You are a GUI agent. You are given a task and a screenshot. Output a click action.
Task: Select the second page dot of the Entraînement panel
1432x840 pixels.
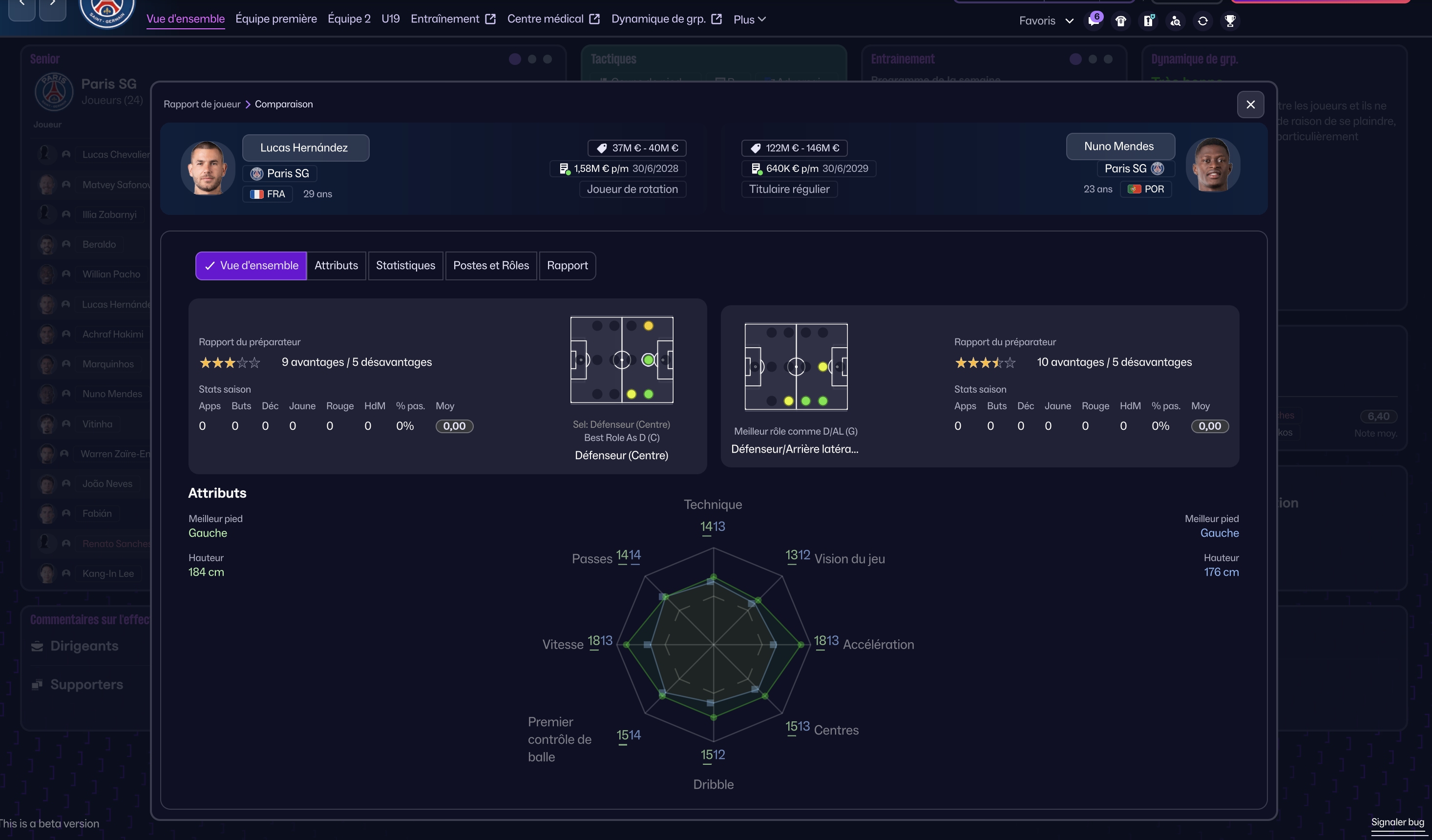click(1092, 59)
